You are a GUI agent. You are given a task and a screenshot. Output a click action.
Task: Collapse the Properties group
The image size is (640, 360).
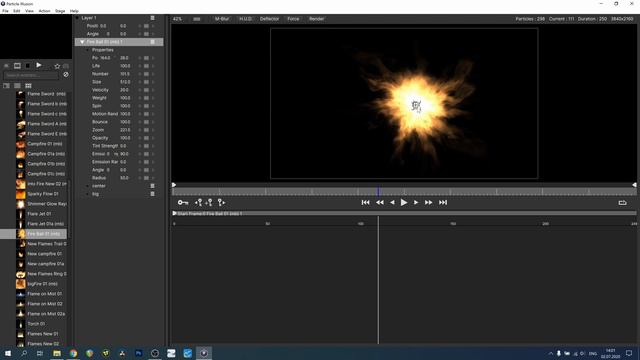point(87,50)
